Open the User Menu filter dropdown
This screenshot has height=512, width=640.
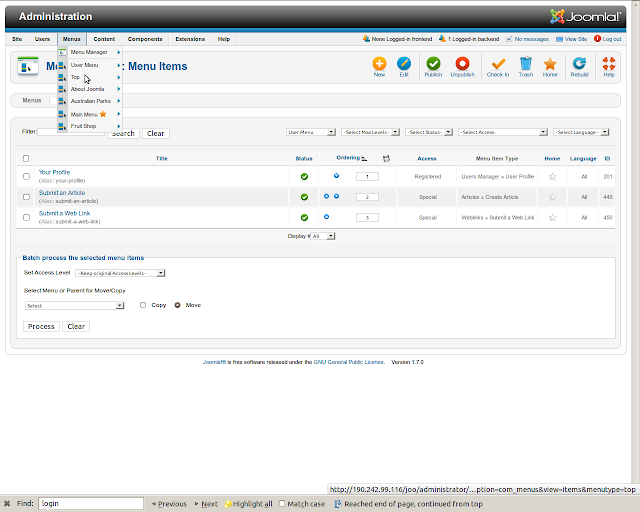coord(311,132)
